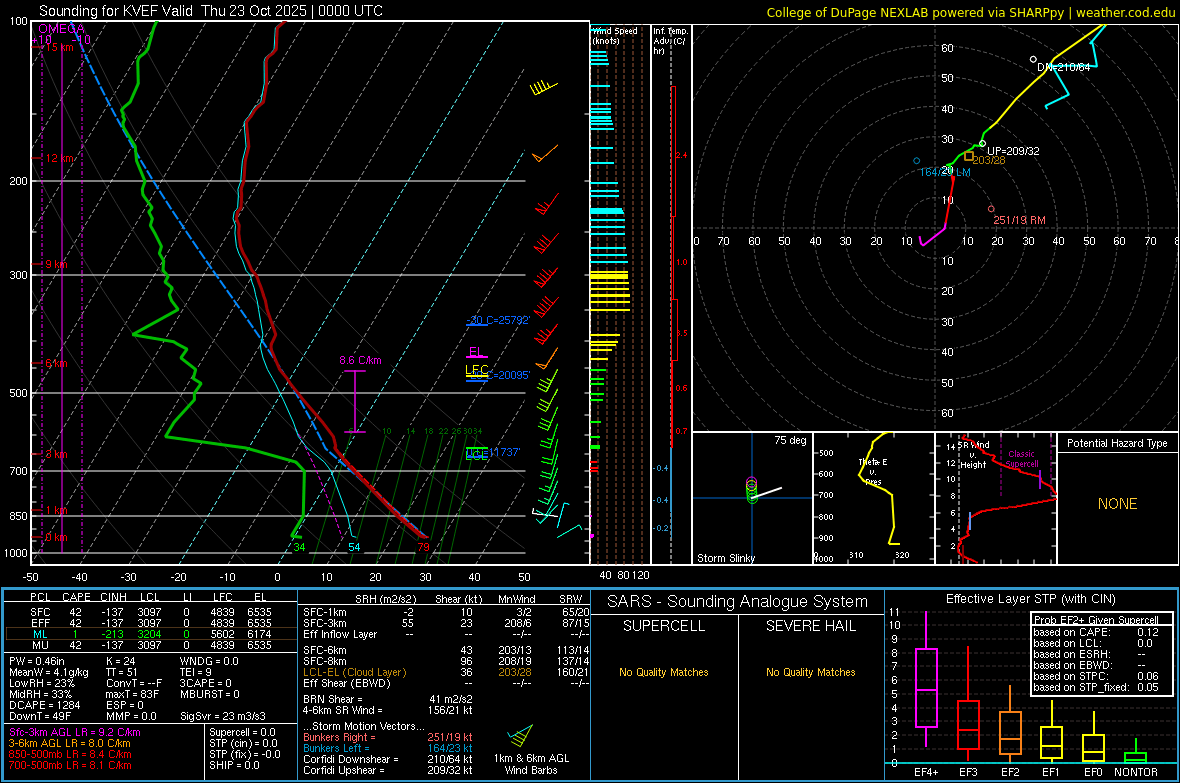1180x783 pixels.
Task: Click the 'LCL-EL (Cloud Layer)' row label
Action: pyautogui.click(x=354, y=672)
